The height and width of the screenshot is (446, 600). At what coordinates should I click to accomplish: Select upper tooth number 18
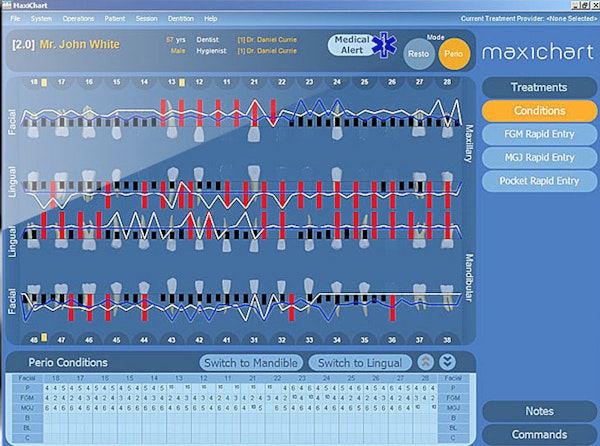(34, 82)
